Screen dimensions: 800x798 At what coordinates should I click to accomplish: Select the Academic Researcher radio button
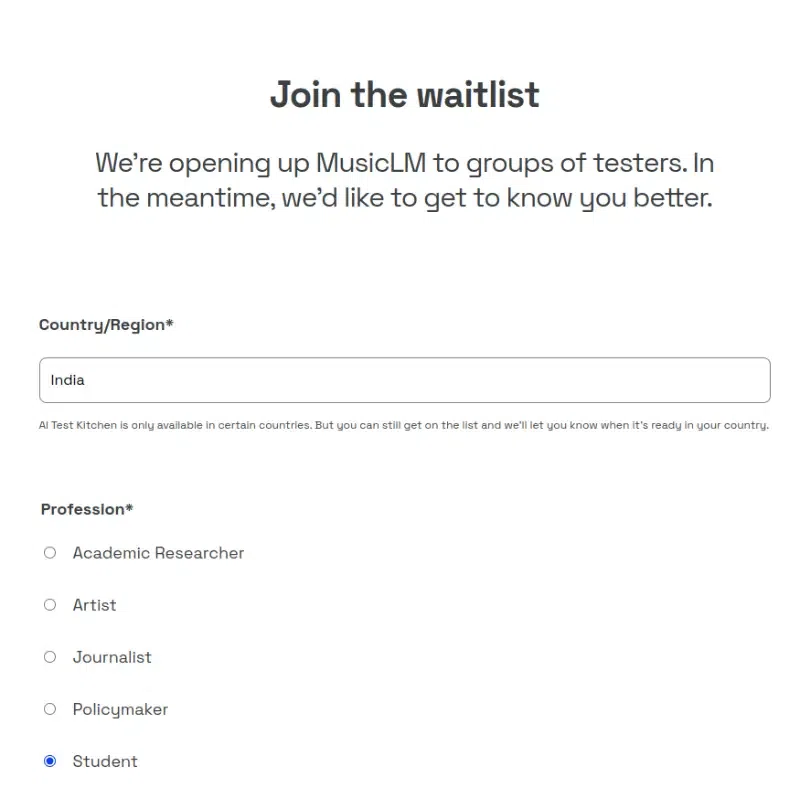[50, 553]
